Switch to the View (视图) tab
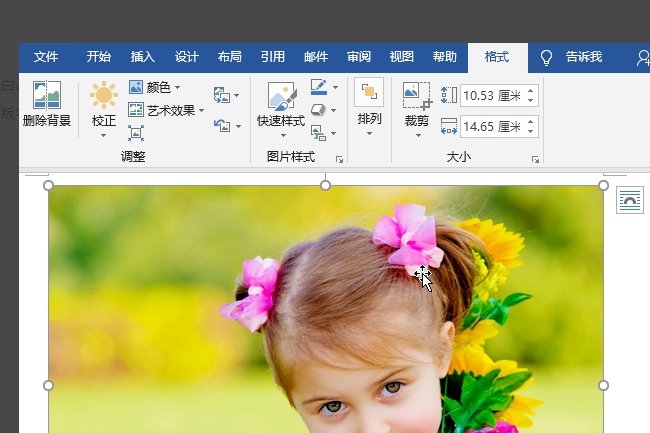 click(x=401, y=57)
